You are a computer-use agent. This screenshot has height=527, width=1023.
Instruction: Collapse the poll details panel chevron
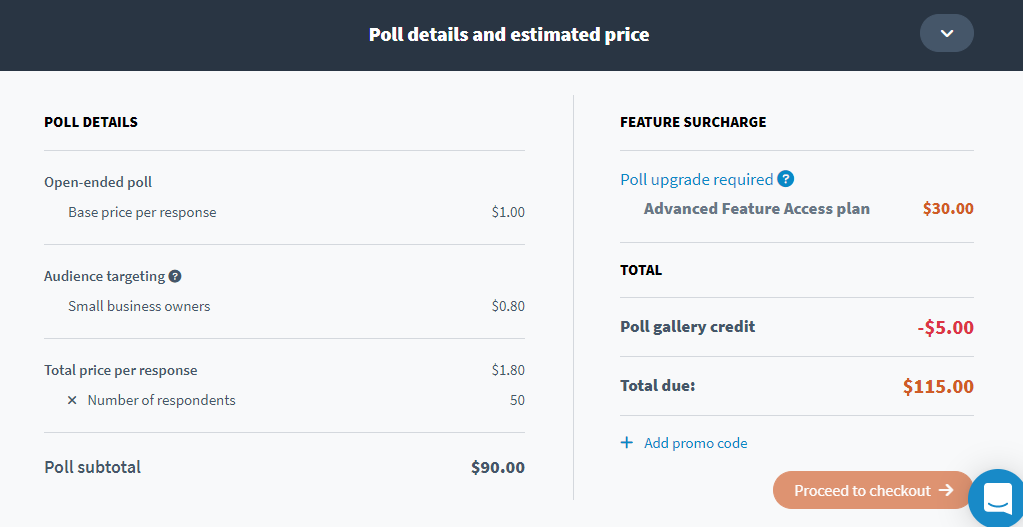tap(947, 33)
